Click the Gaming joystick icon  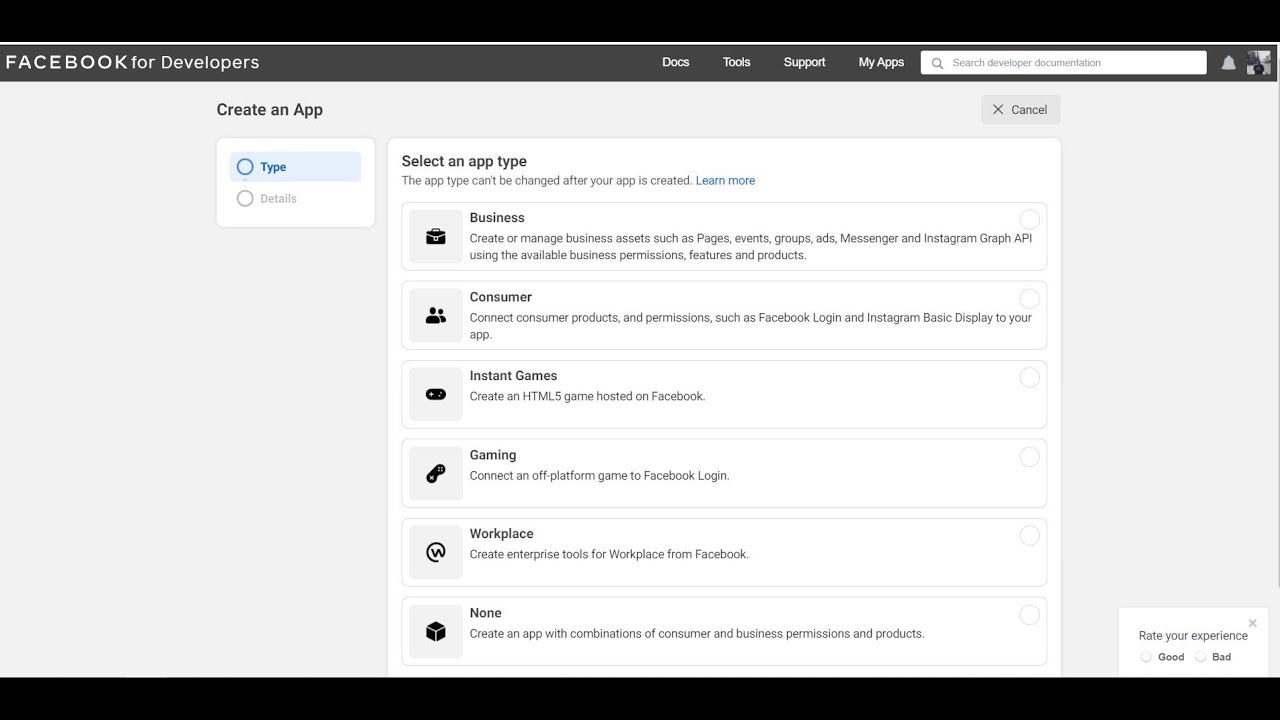[436, 474]
